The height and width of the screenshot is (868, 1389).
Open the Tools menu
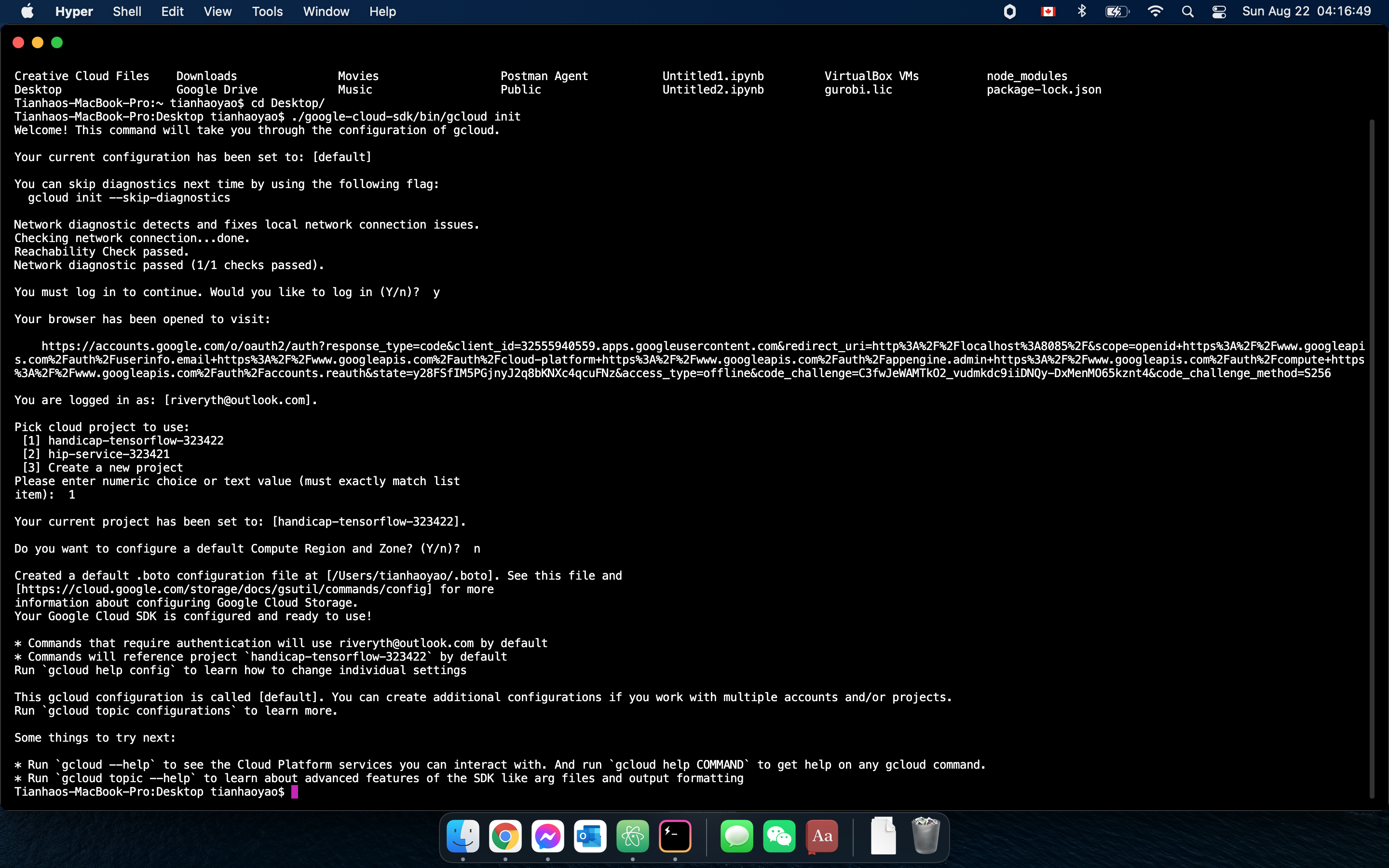click(267, 12)
